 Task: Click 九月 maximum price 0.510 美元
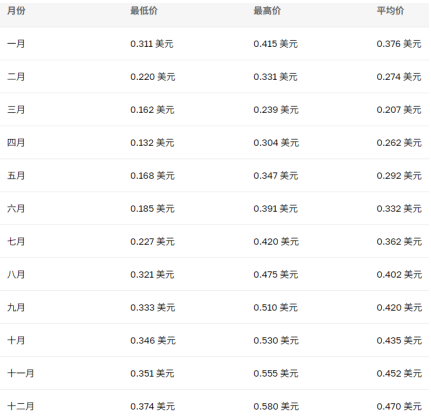(275, 307)
